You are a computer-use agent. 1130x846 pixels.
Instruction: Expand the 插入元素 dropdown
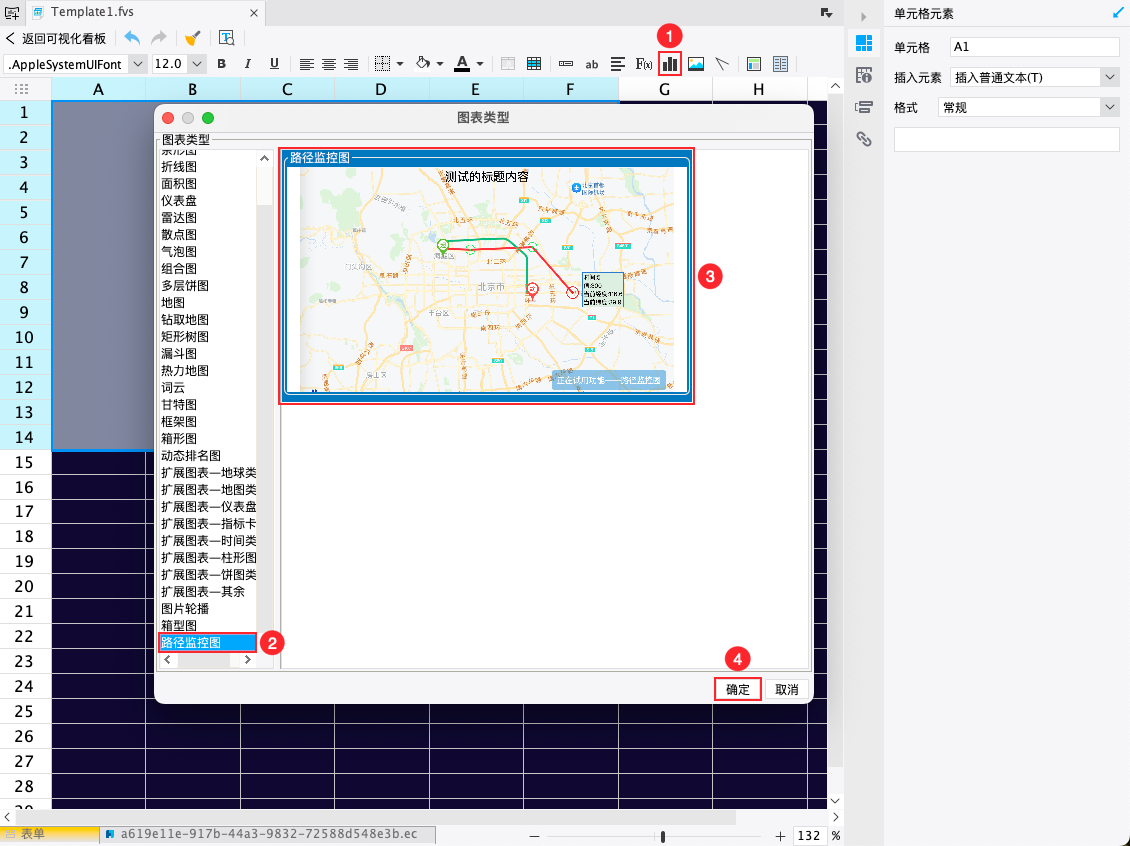pyautogui.click(x=1109, y=77)
